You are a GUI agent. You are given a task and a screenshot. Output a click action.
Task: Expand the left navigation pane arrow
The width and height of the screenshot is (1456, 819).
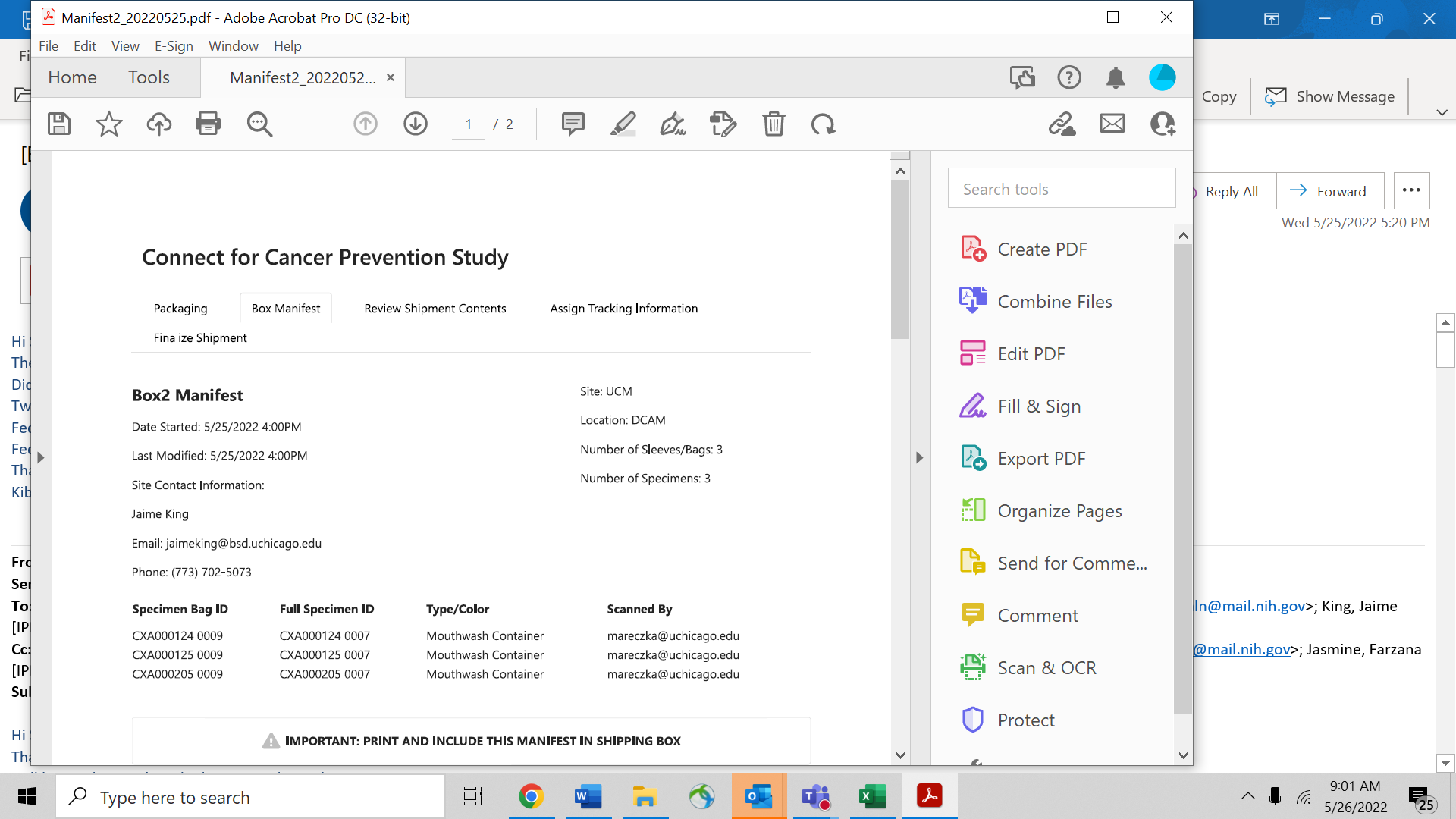[41, 457]
